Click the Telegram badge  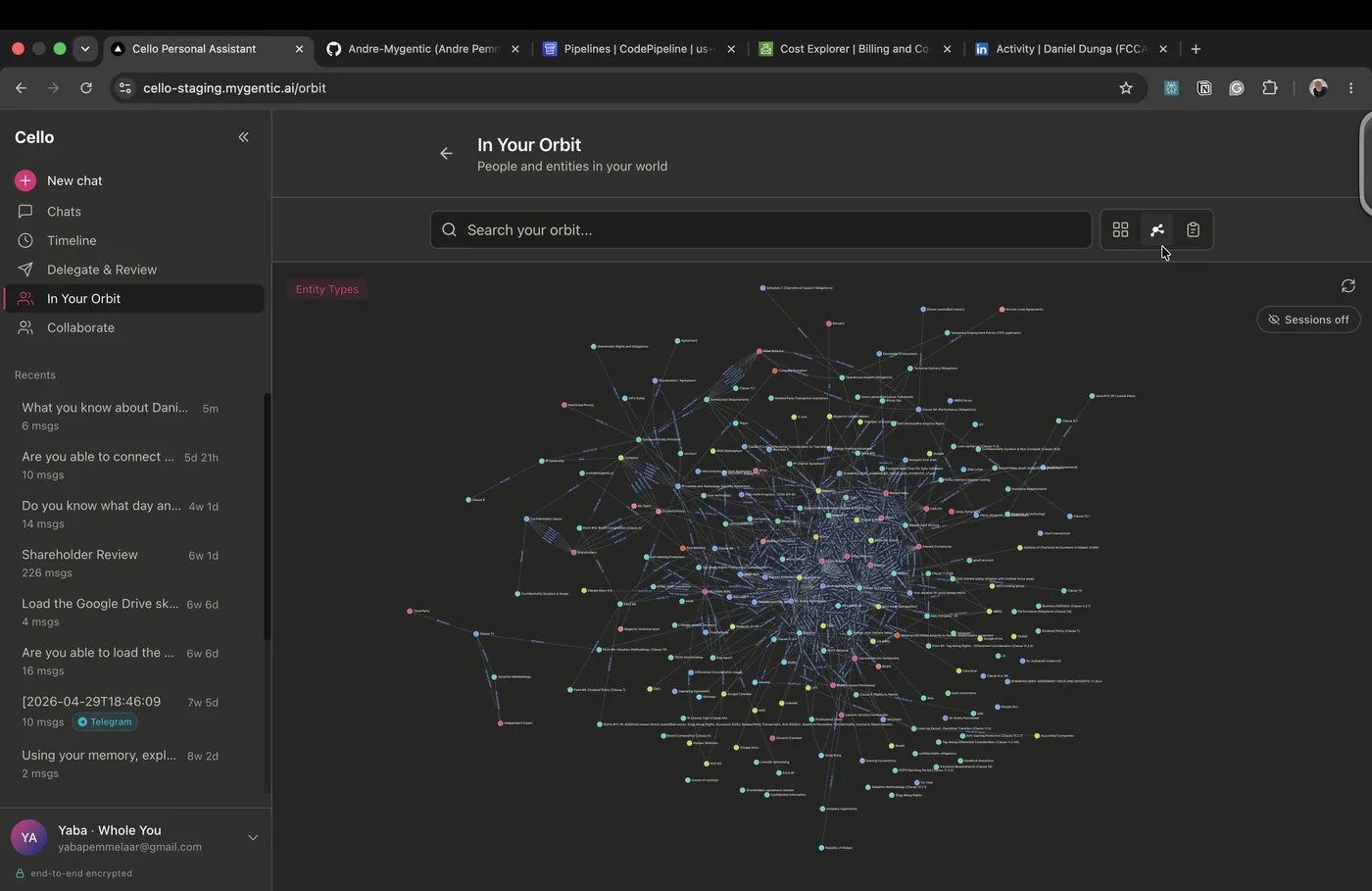(105, 722)
